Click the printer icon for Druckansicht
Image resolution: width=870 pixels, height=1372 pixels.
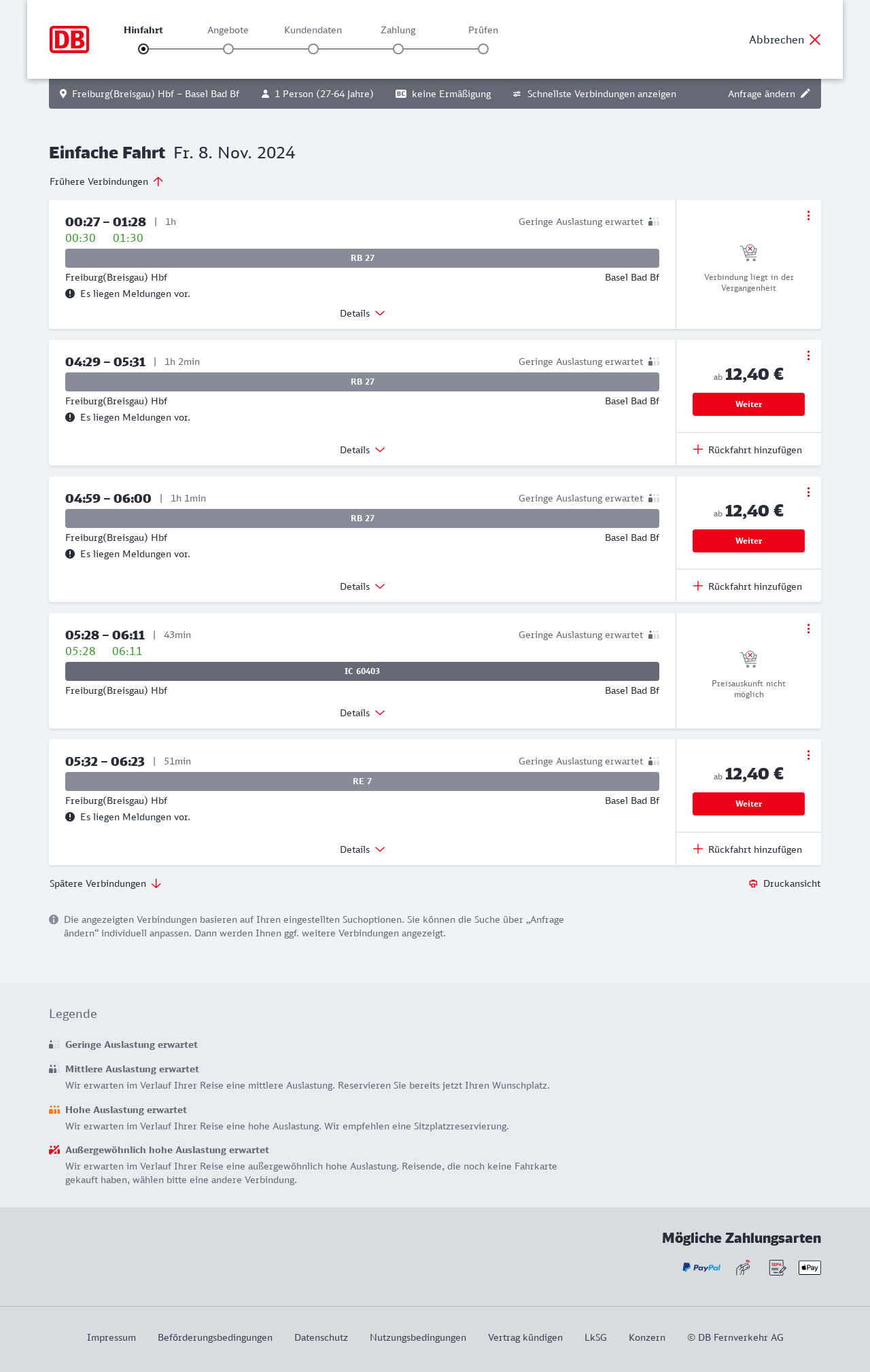753,883
